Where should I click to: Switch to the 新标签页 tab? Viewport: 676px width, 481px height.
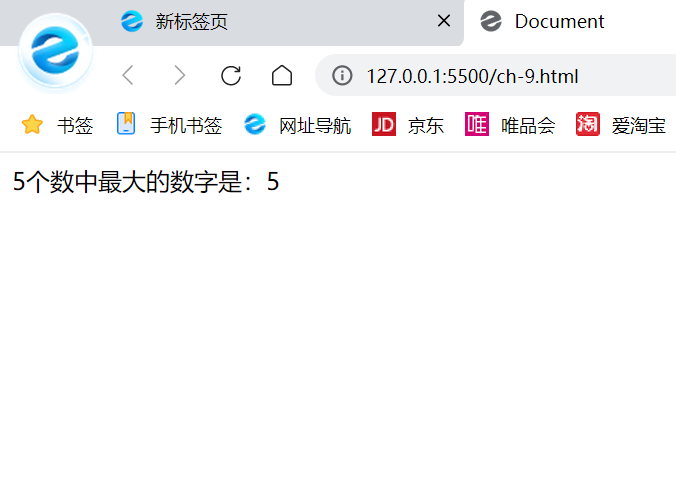pos(191,22)
